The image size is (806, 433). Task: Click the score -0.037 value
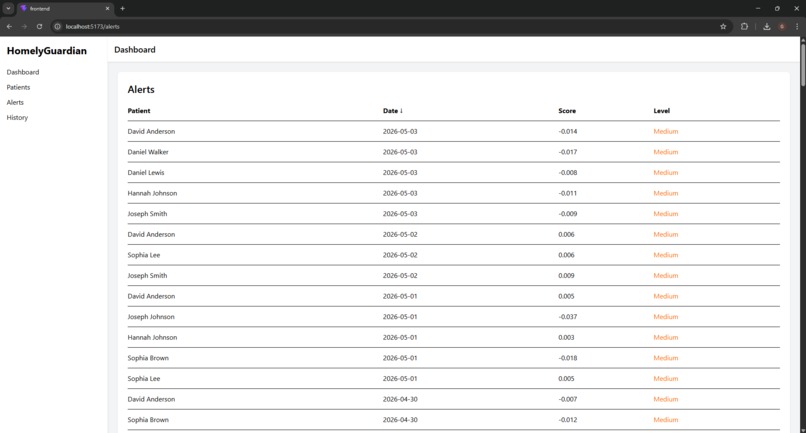[567, 317]
